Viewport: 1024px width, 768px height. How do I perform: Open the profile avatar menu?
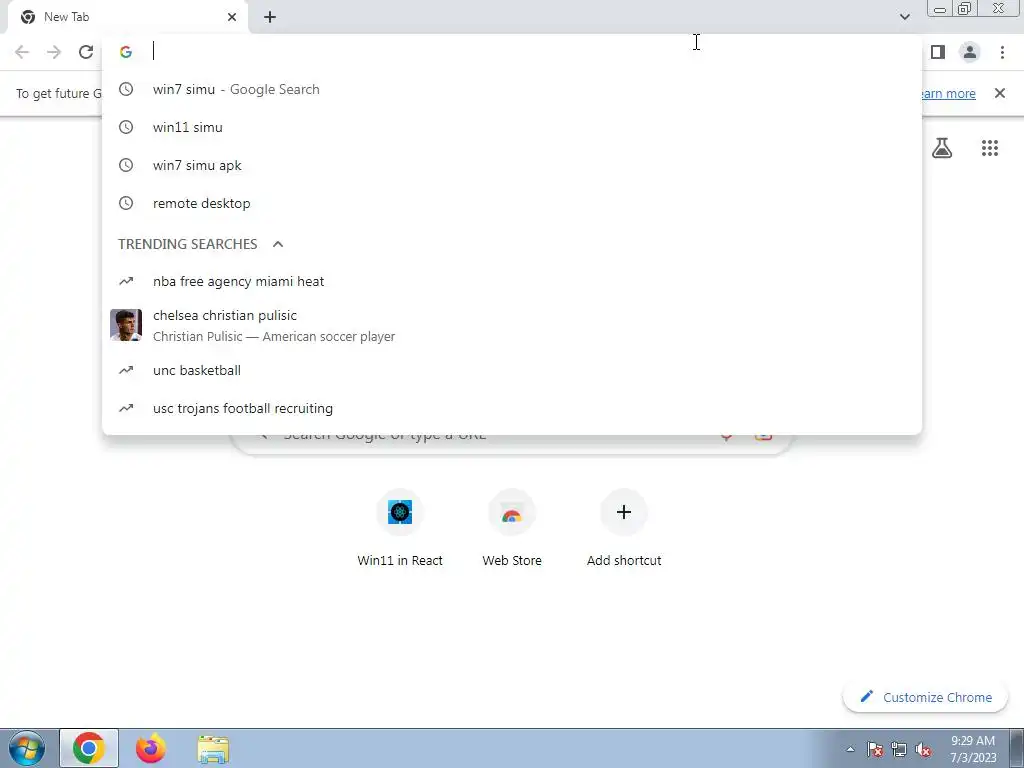[x=970, y=52]
